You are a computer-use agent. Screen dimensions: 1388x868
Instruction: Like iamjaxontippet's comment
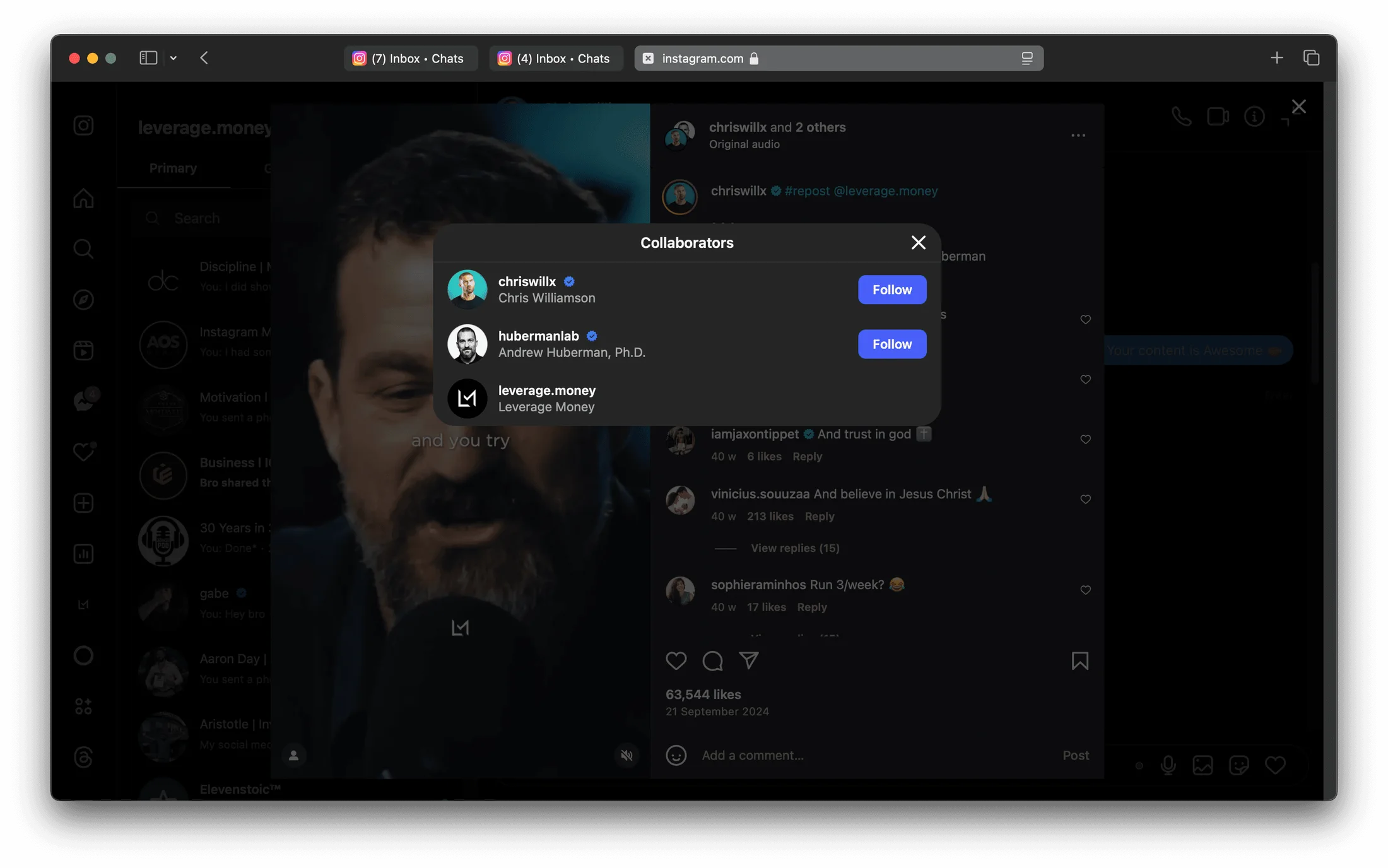click(x=1085, y=439)
